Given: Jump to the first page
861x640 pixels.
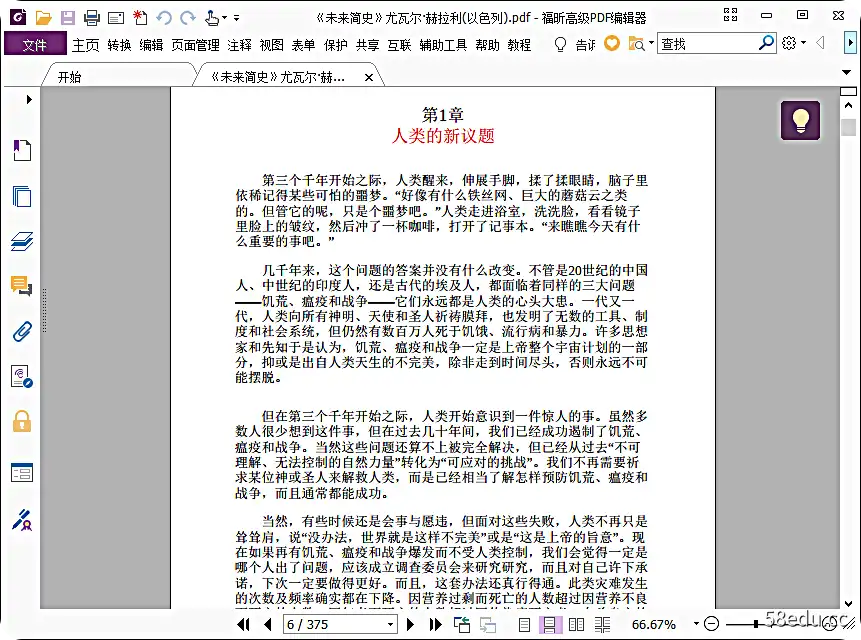Looking at the screenshot, I should 243,624.
